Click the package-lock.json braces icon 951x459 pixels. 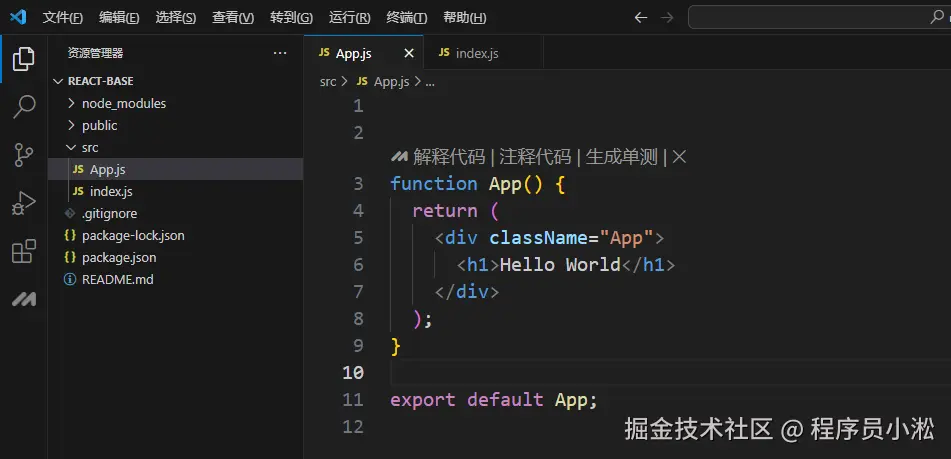(x=70, y=235)
